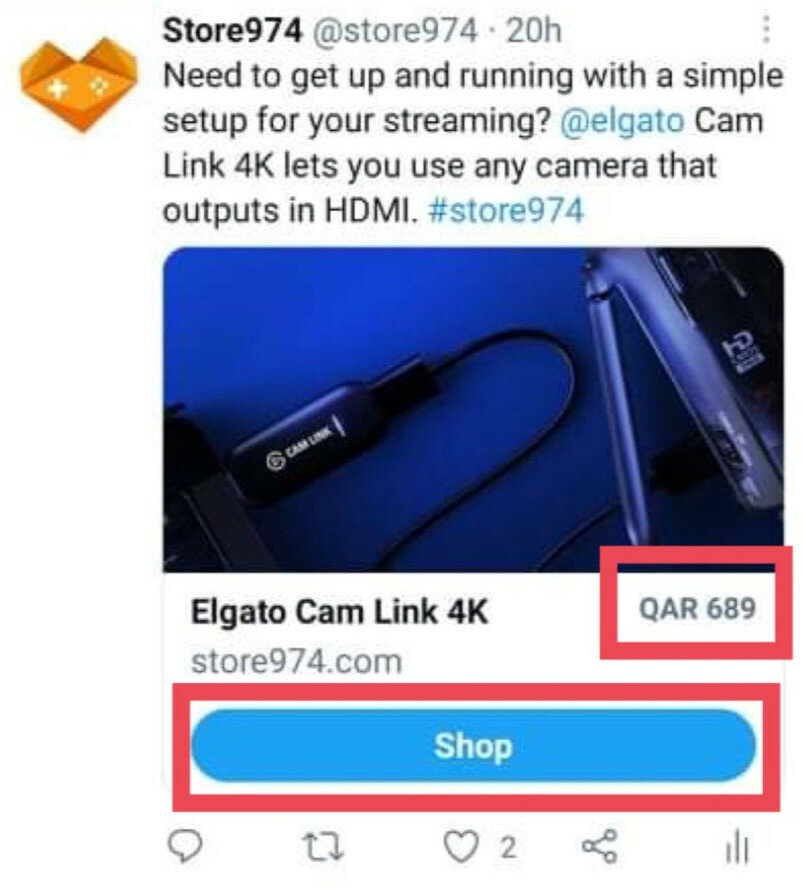Like the tweet with heart icon

pyautogui.click(x=460, y=847)
